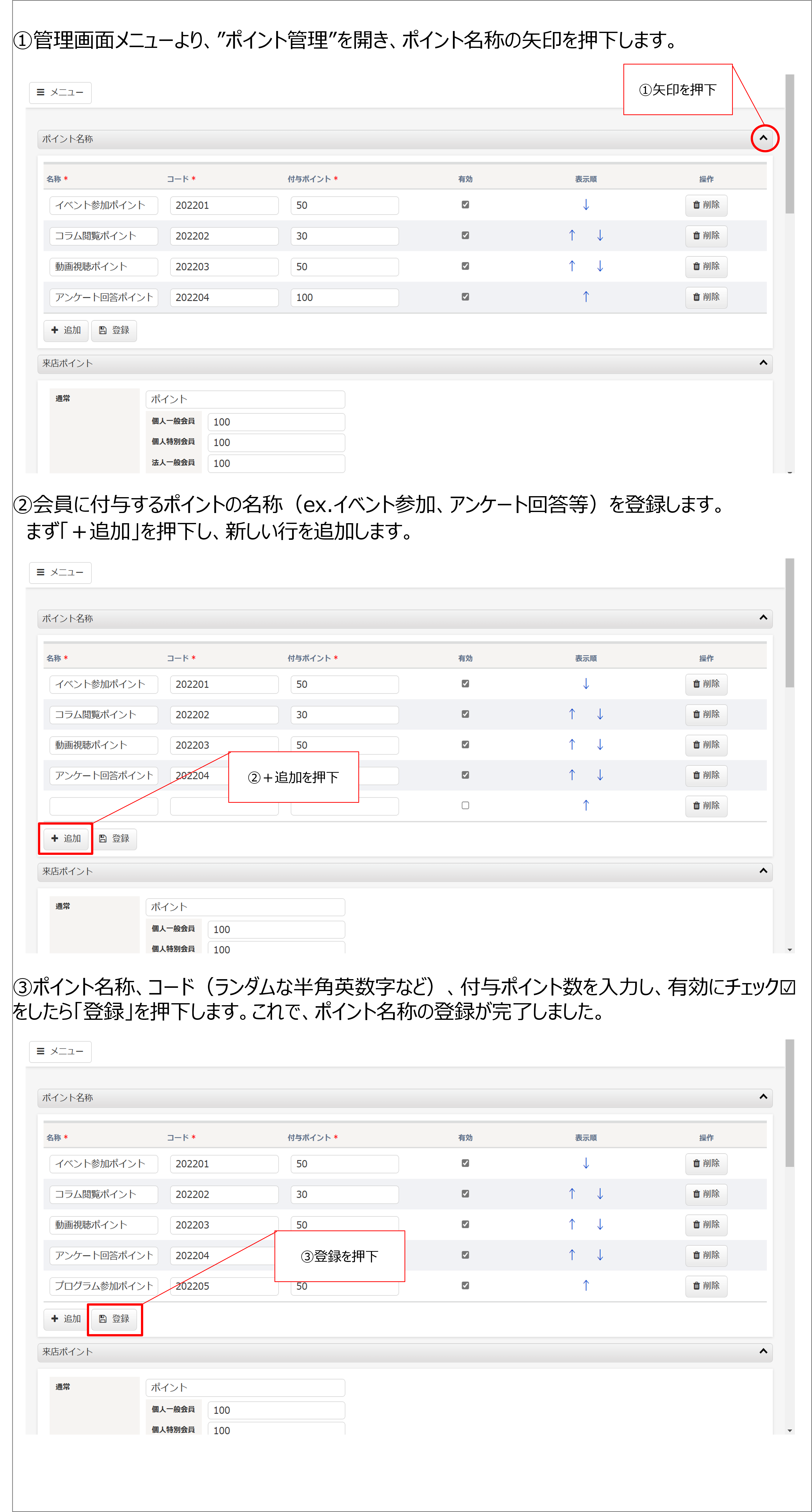
Task: In step ① screenshot, collapse the 来店ポイント panel
Action: [x=763, y=363]
